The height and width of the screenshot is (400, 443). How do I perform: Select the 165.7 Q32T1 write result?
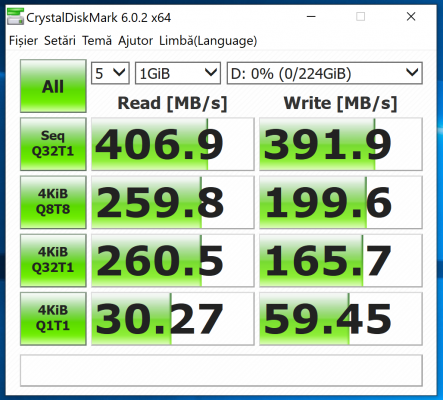pyautogui.click(x=341, y=260)
